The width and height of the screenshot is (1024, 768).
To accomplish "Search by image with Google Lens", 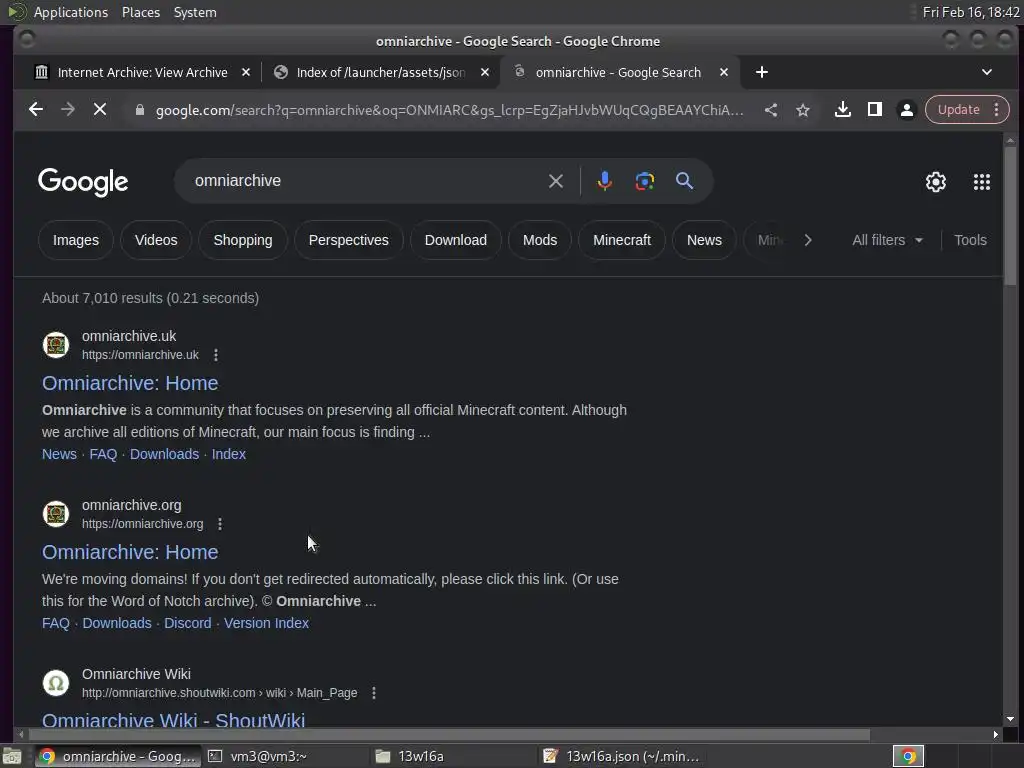I will click(645, 181).
